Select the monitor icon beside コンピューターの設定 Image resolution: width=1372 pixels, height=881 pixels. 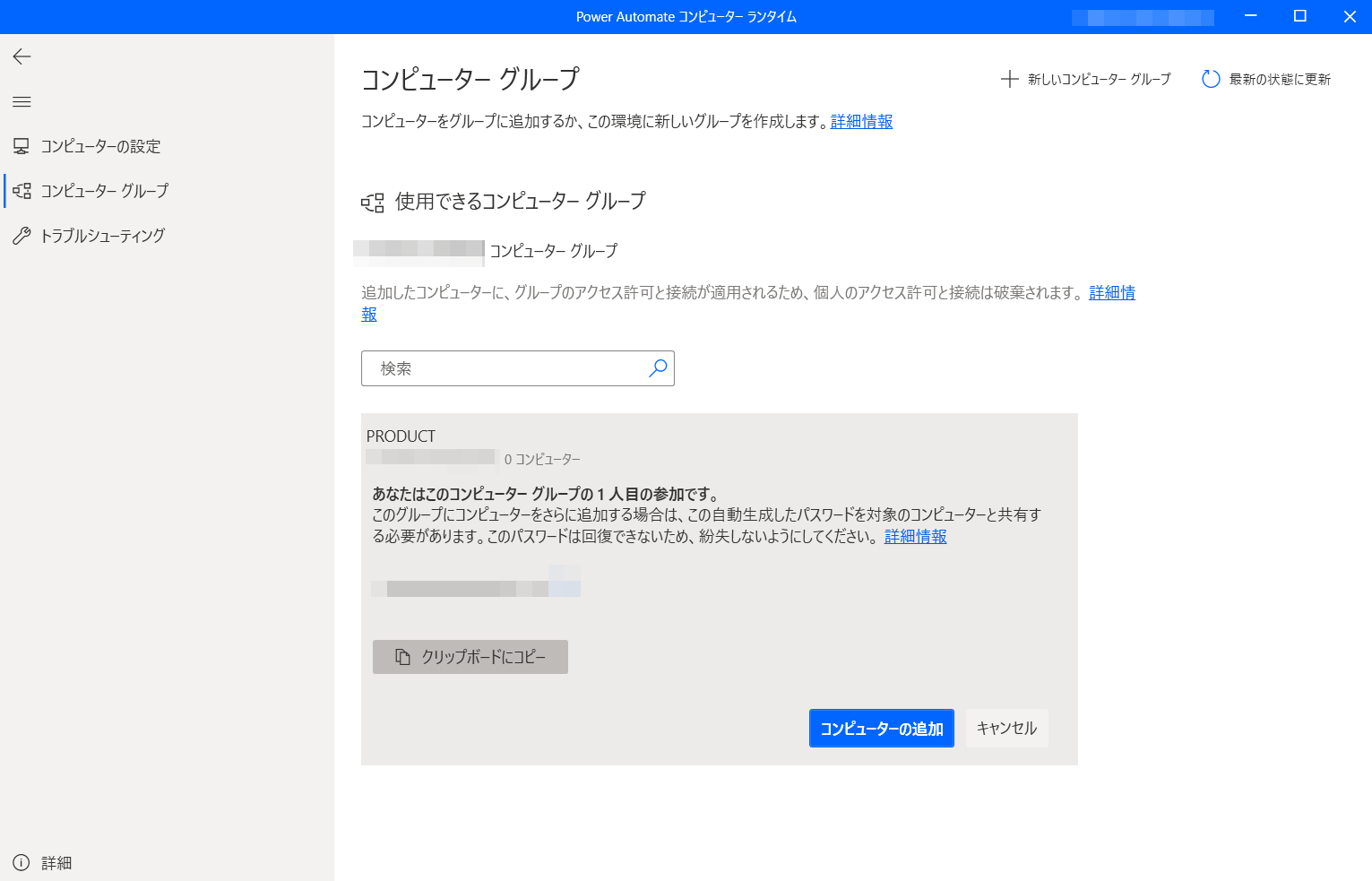pyautogui.click(x=22, y=145)
